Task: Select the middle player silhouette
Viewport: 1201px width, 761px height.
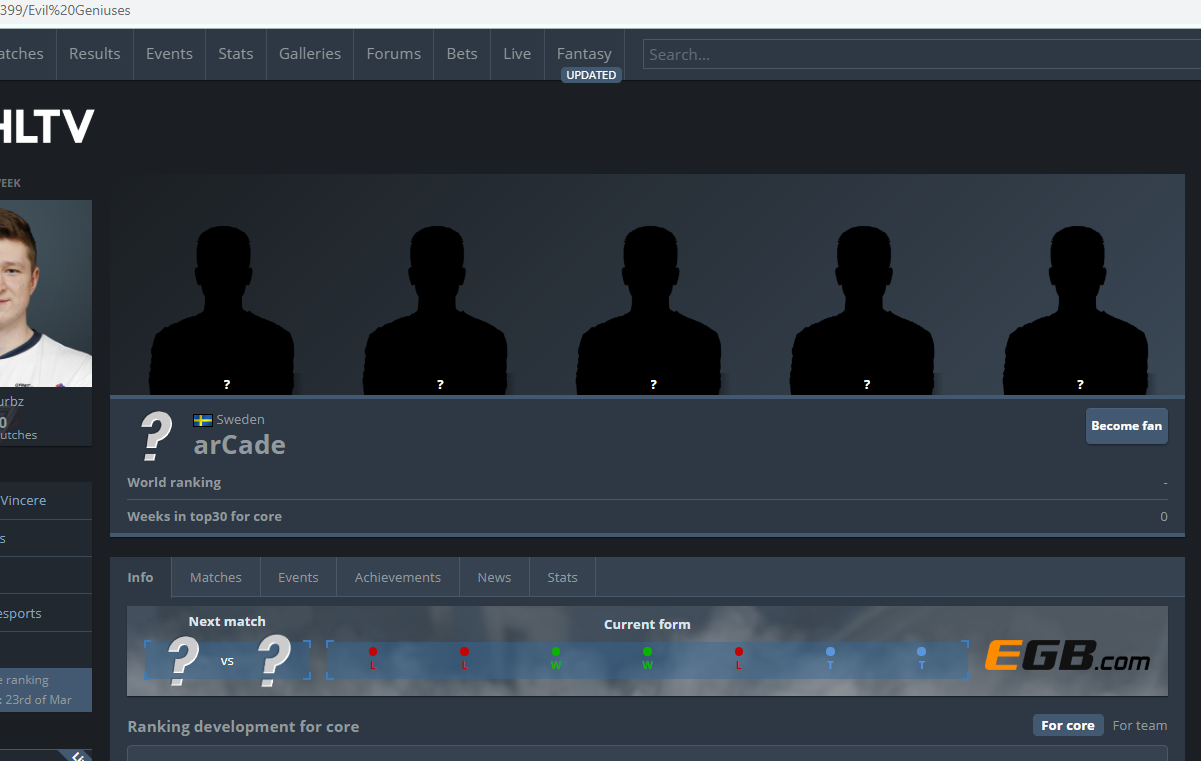Action: click(649, 310)
